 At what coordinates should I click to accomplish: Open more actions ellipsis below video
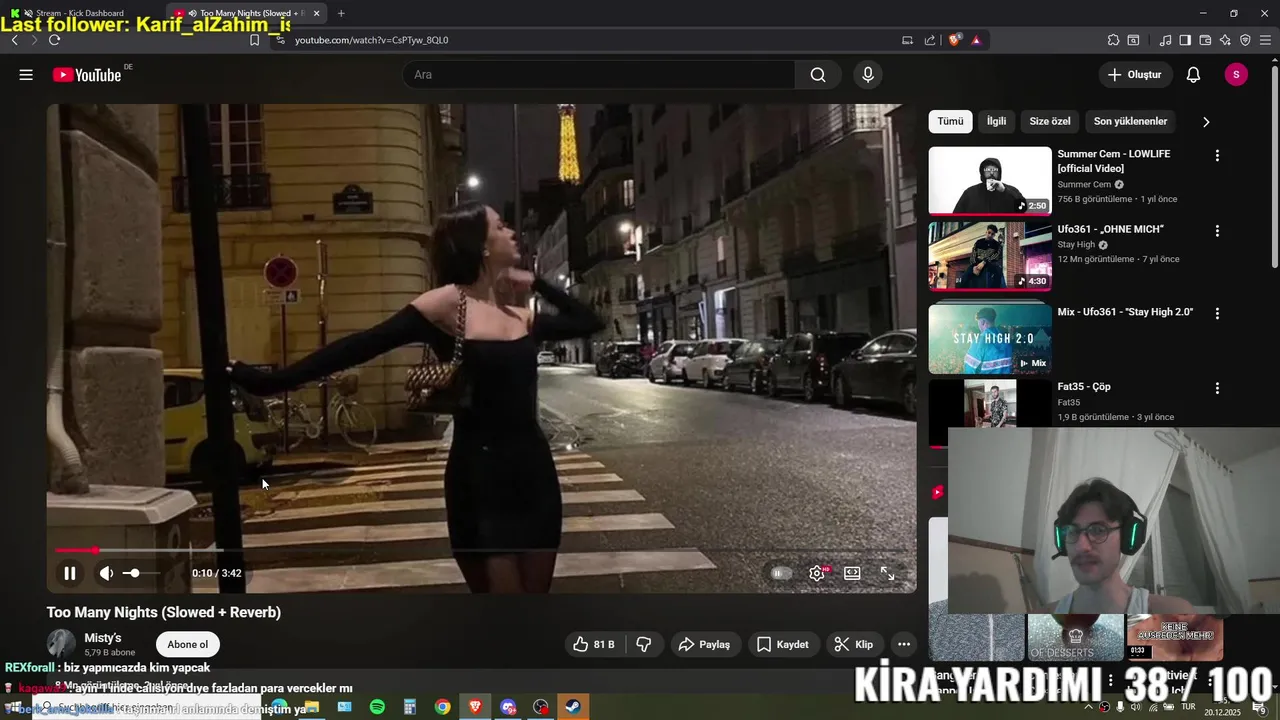point(903,645)
